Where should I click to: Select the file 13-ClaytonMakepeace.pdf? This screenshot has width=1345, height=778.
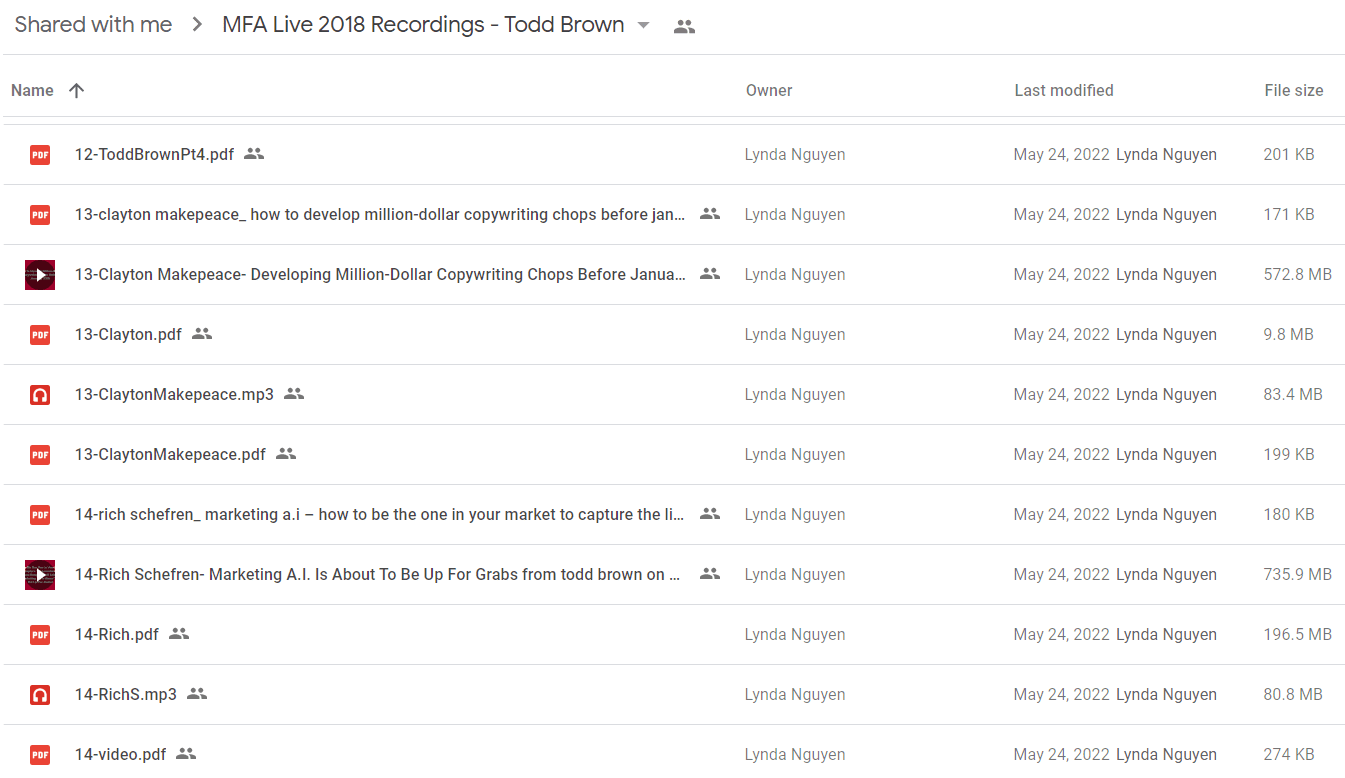pyautogui.click(x=170, y=455)
